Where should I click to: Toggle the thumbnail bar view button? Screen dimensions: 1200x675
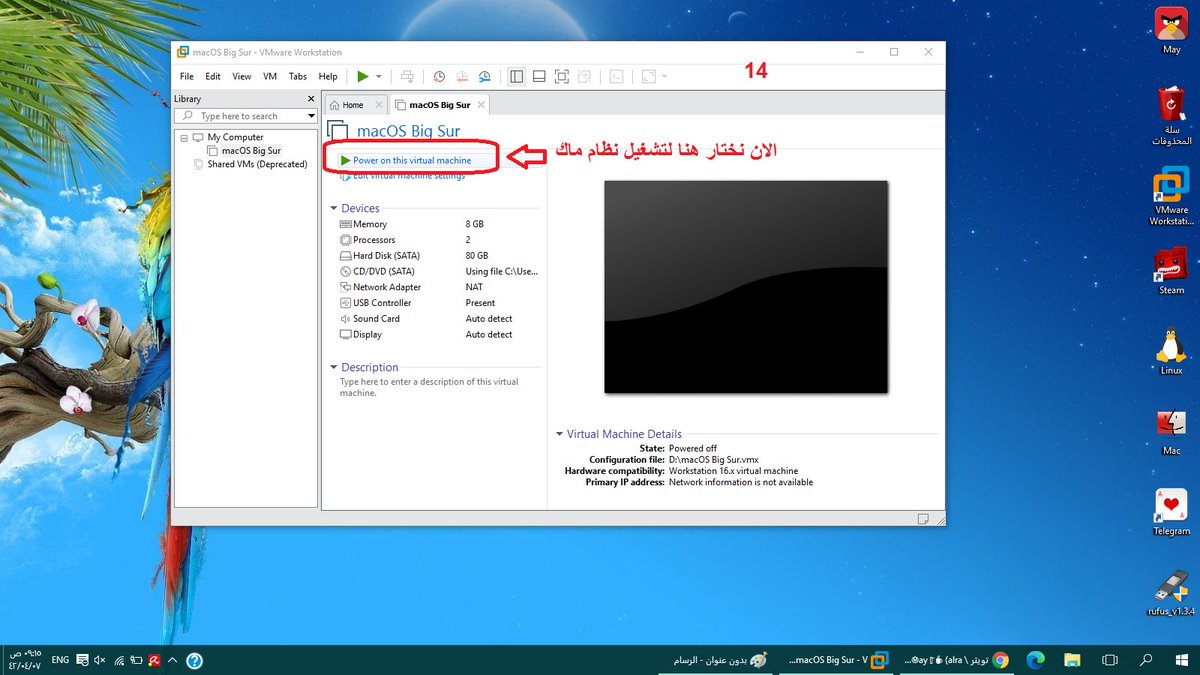[538, 76]
